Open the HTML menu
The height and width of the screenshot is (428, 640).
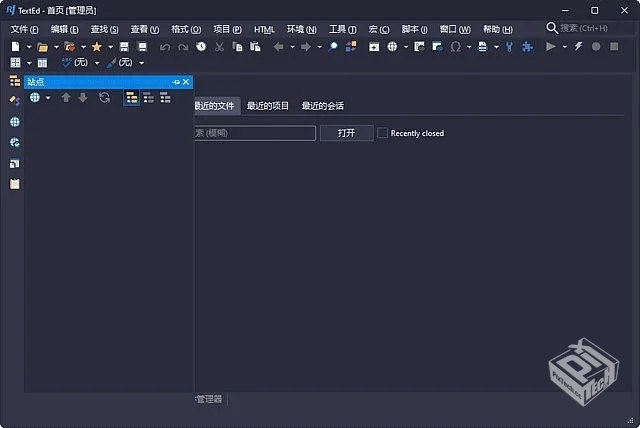264,29
